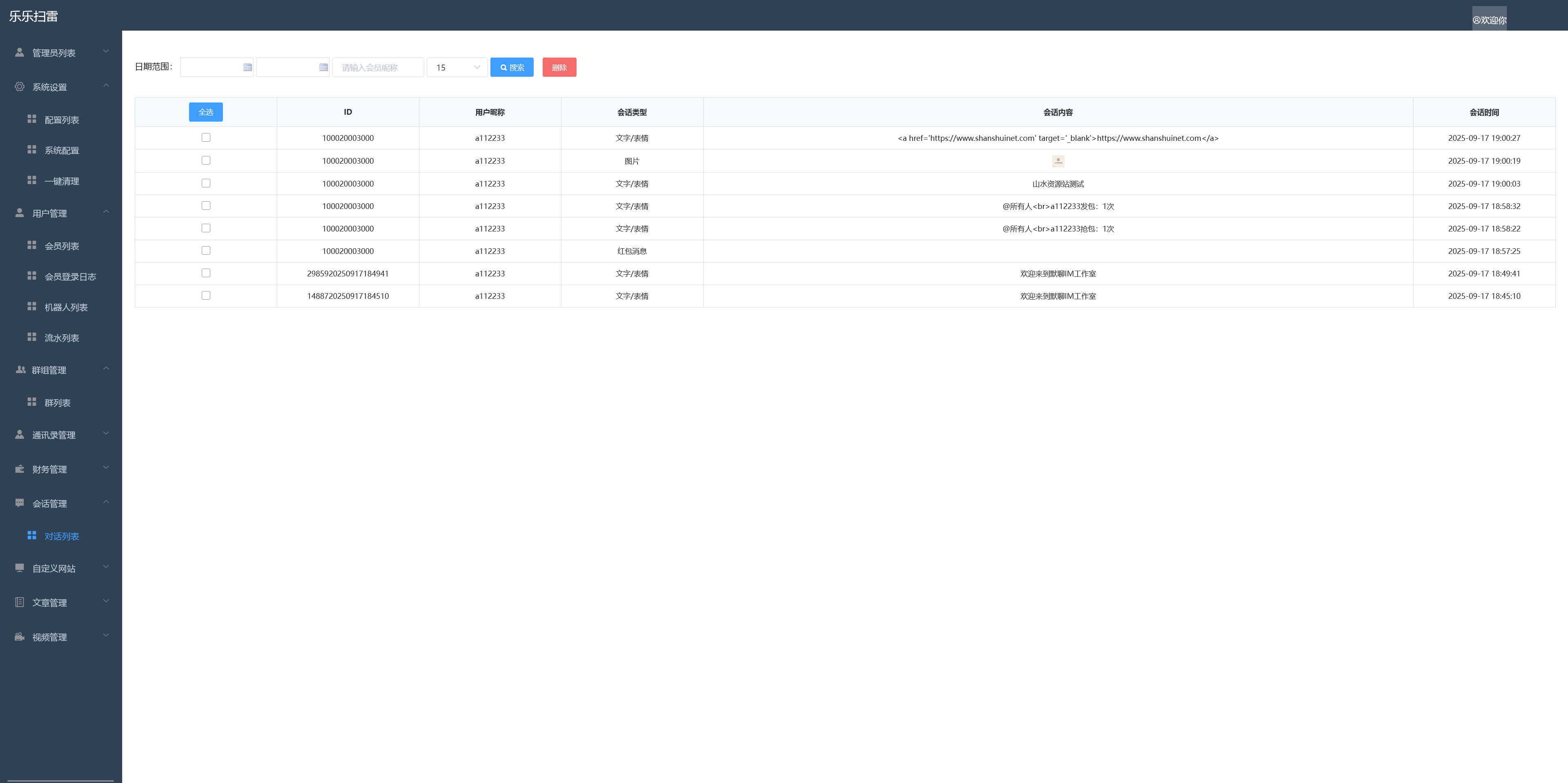Collapse the 会话管理 menu chevron
Image resolution: width=1568 pixels, height=783 pixels.
[x=106, y=502]
